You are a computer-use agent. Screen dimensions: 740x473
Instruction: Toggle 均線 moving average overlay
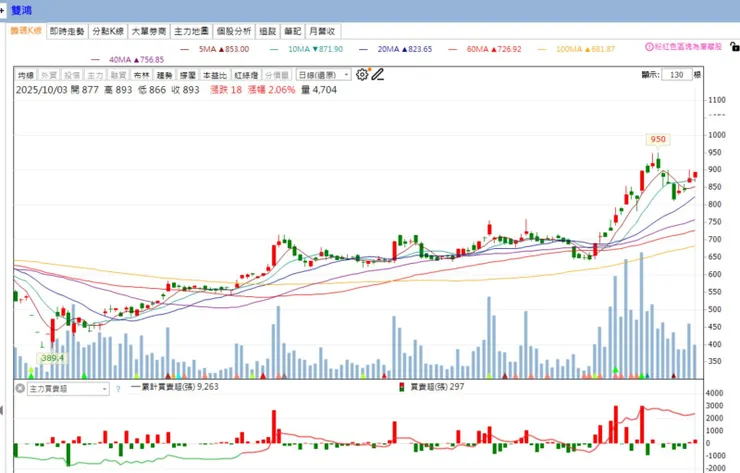pos(25,75)
